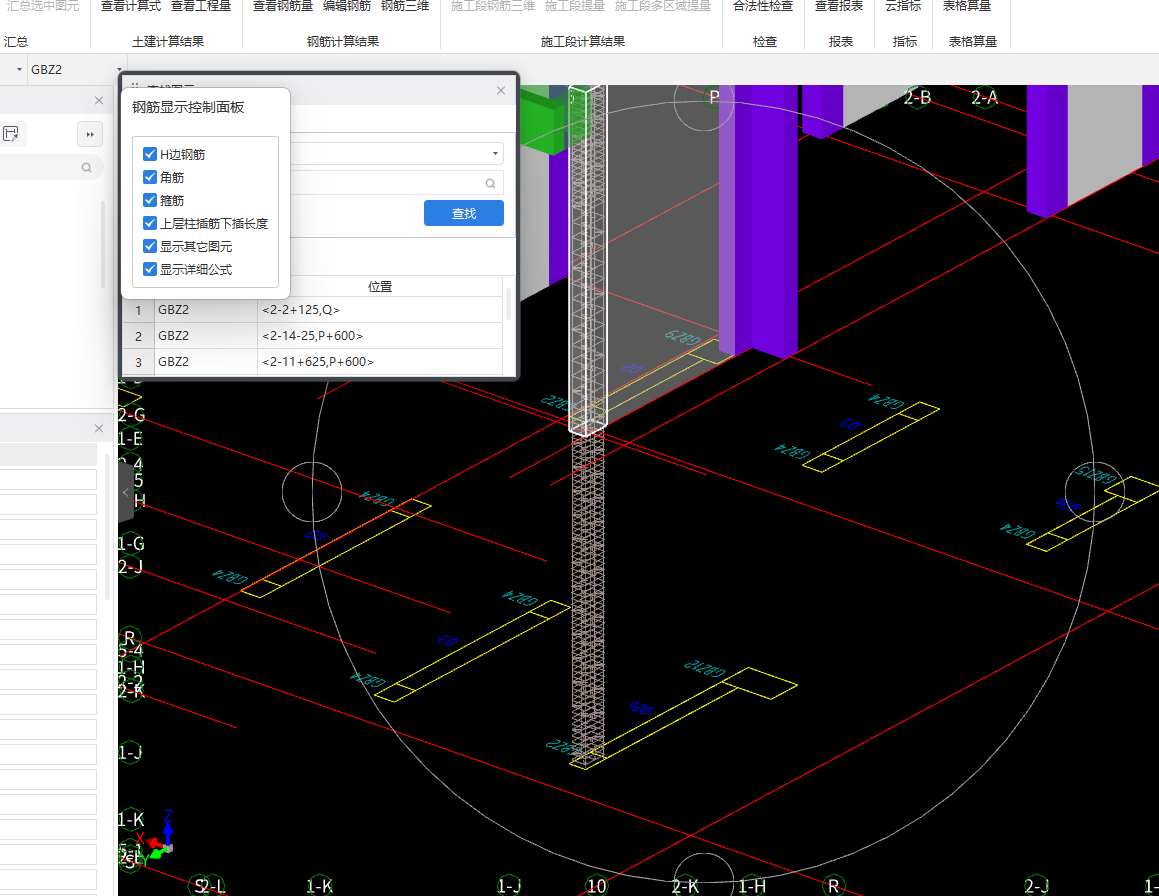Select row 3 position <2-11+625,P+600>

tap(318, 362)
